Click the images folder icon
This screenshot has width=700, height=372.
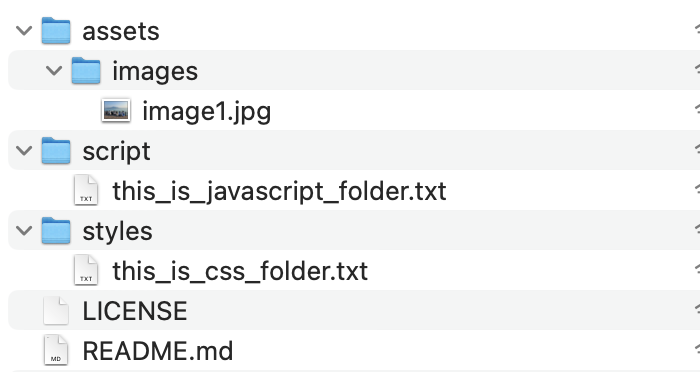tap(86, 71)
